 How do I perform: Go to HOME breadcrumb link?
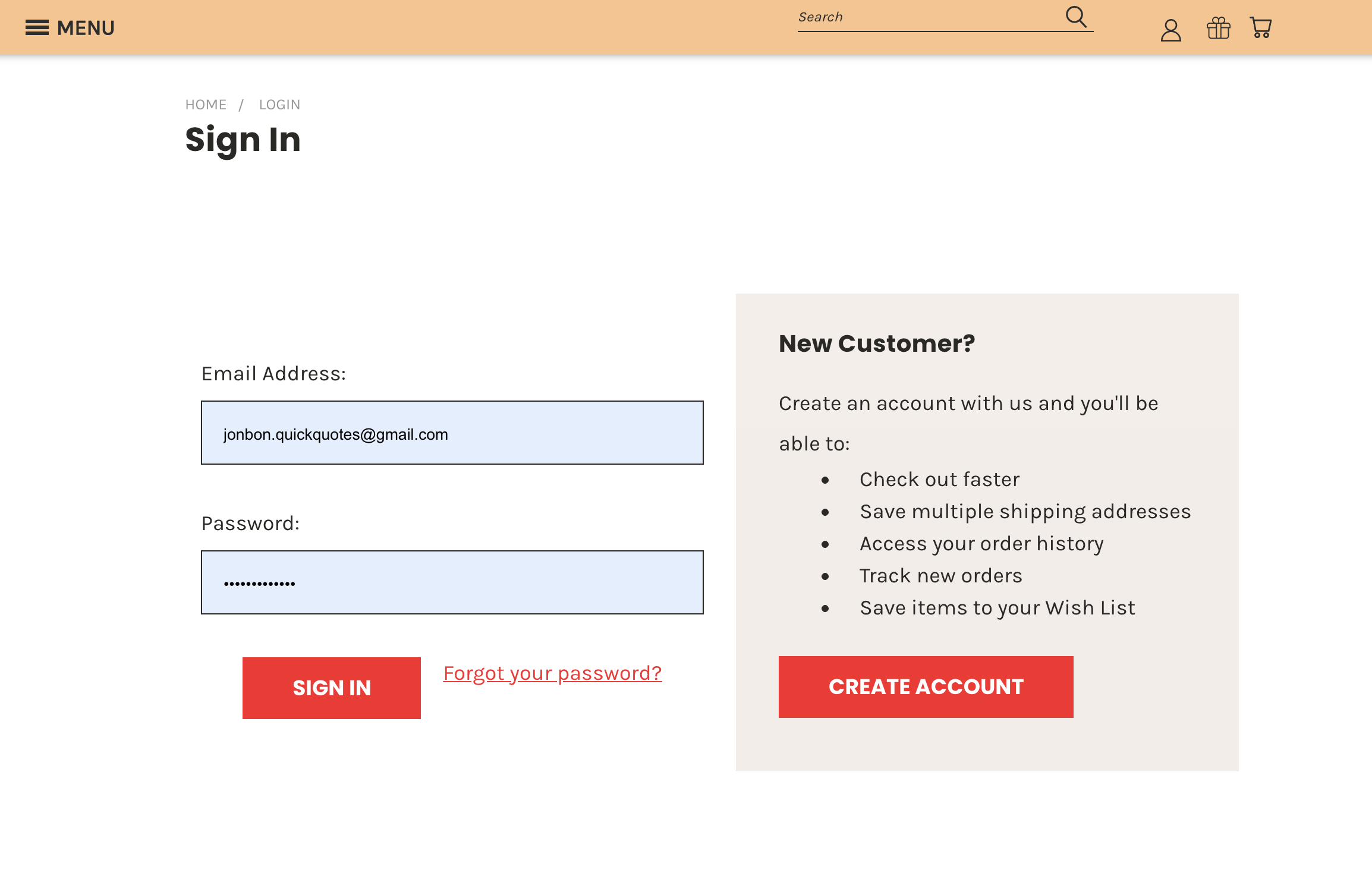point(206,105)
